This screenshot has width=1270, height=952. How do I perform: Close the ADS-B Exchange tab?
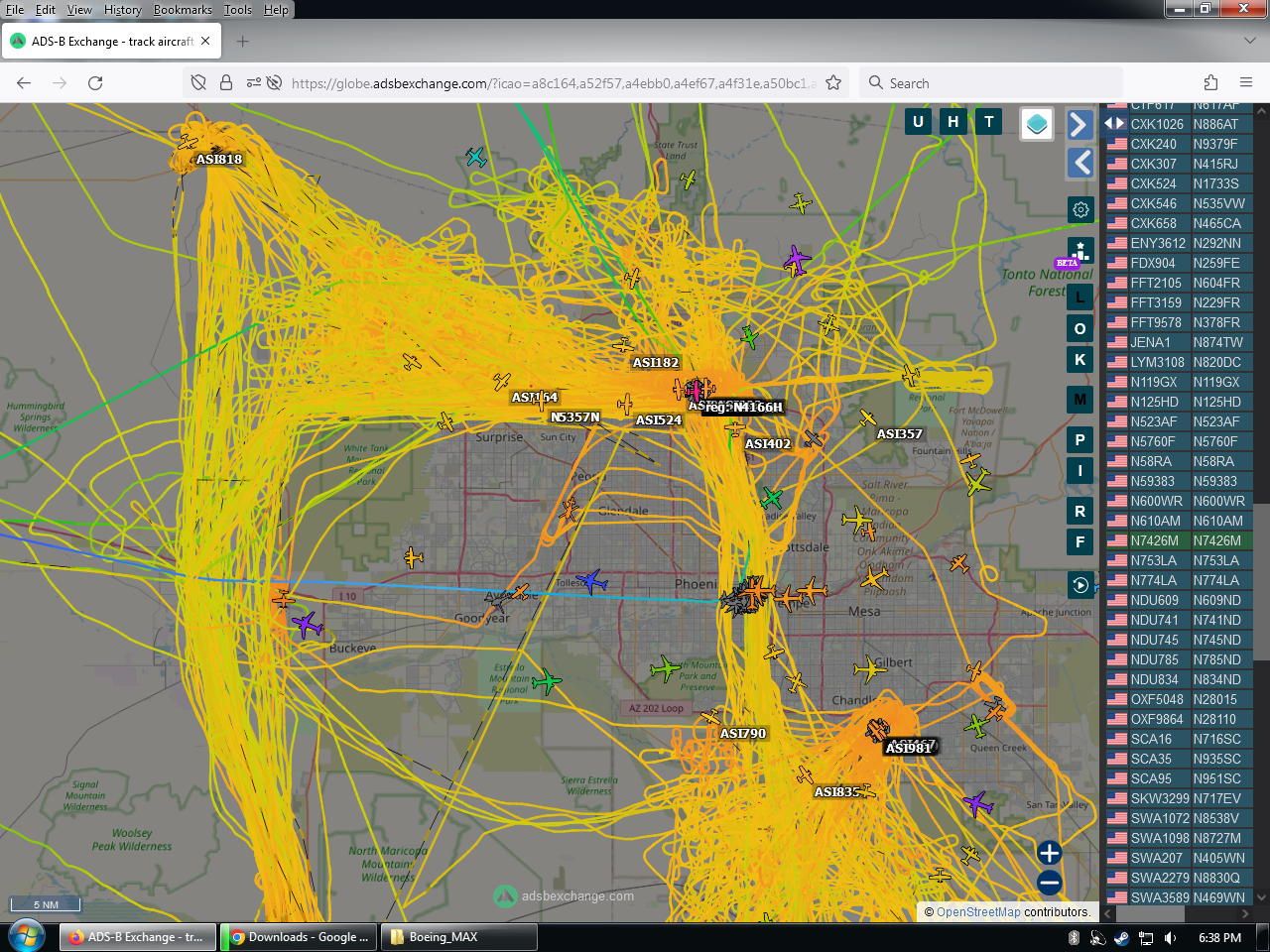click(x=205, y=42)
